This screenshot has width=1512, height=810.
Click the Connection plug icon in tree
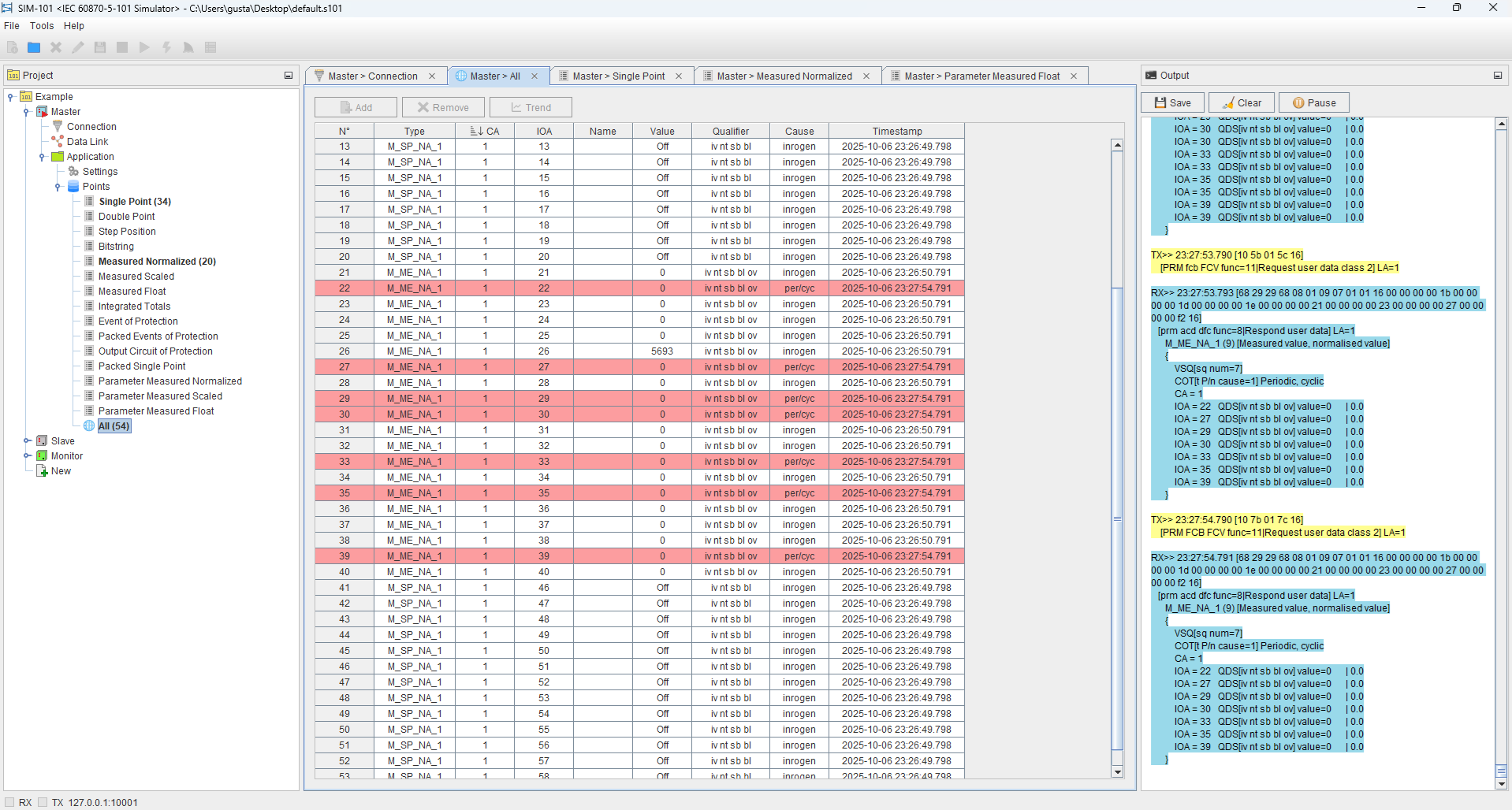pyautogui.click(x=58, y=126)
